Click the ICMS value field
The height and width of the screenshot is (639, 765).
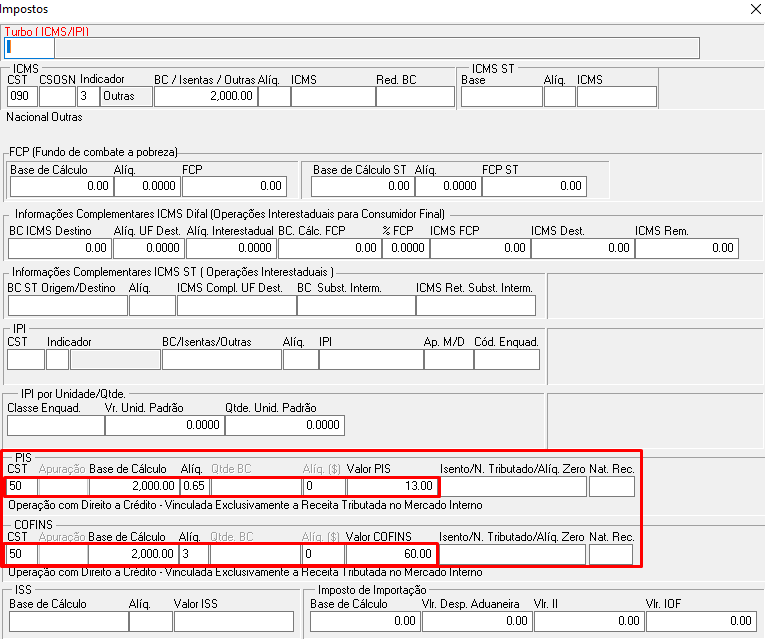(333, 96)
